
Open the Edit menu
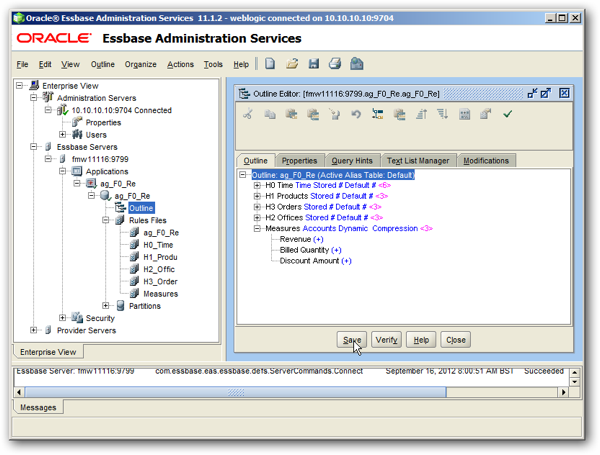tap(45, 64)
